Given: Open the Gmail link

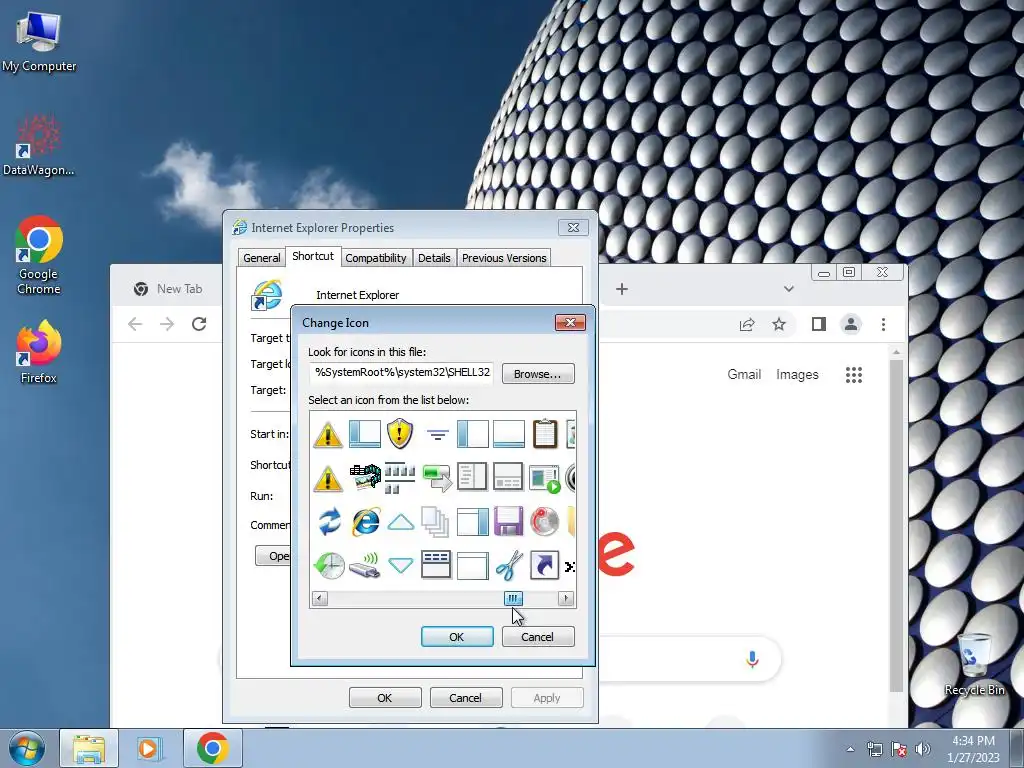Looking at the screenshot, I should (x=744, y=374).
